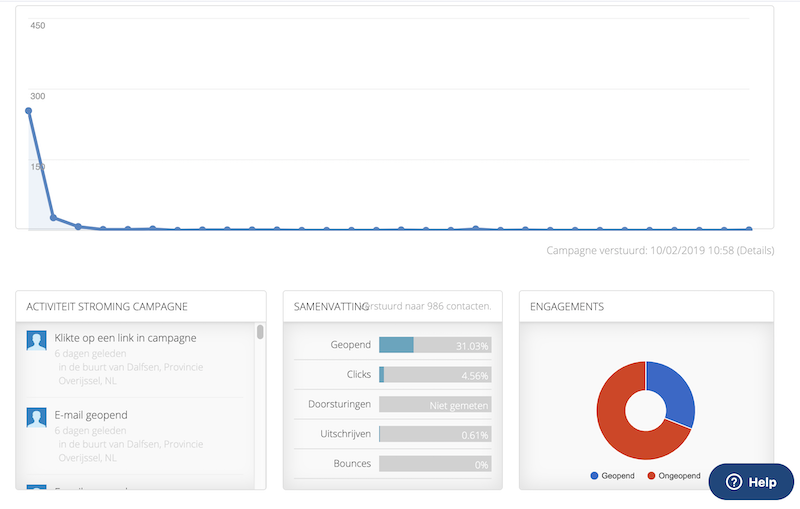The width and height of the screenshot is (800, 509).
Task: Click the first data point on line chart
Action: click(x=28, y=111)
